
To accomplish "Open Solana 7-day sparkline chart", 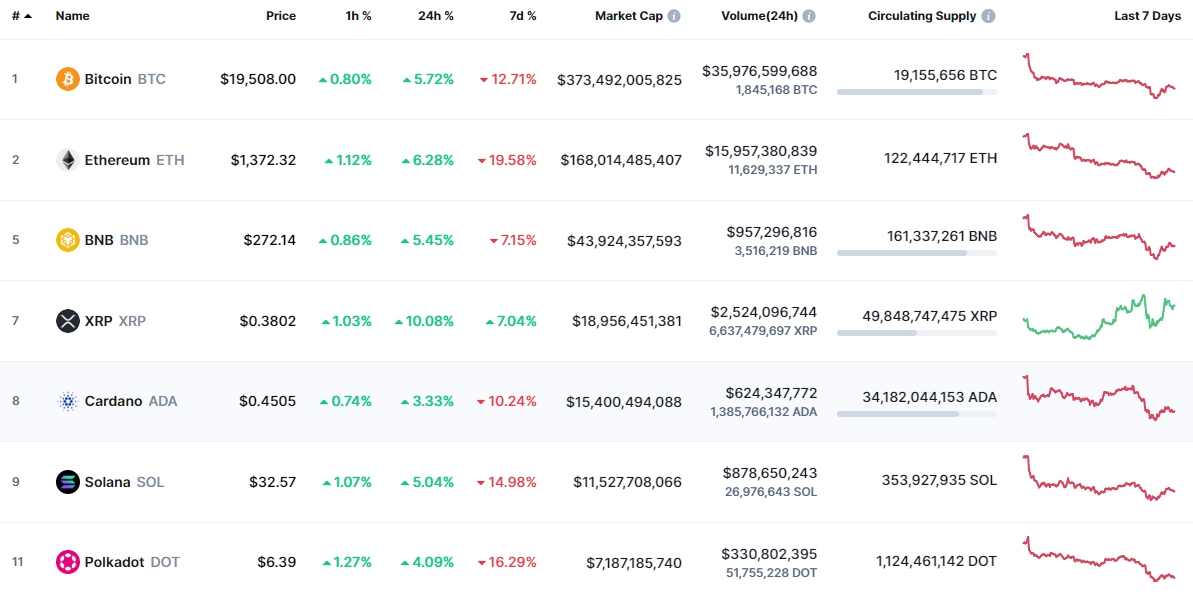I will pos(1099,478).
